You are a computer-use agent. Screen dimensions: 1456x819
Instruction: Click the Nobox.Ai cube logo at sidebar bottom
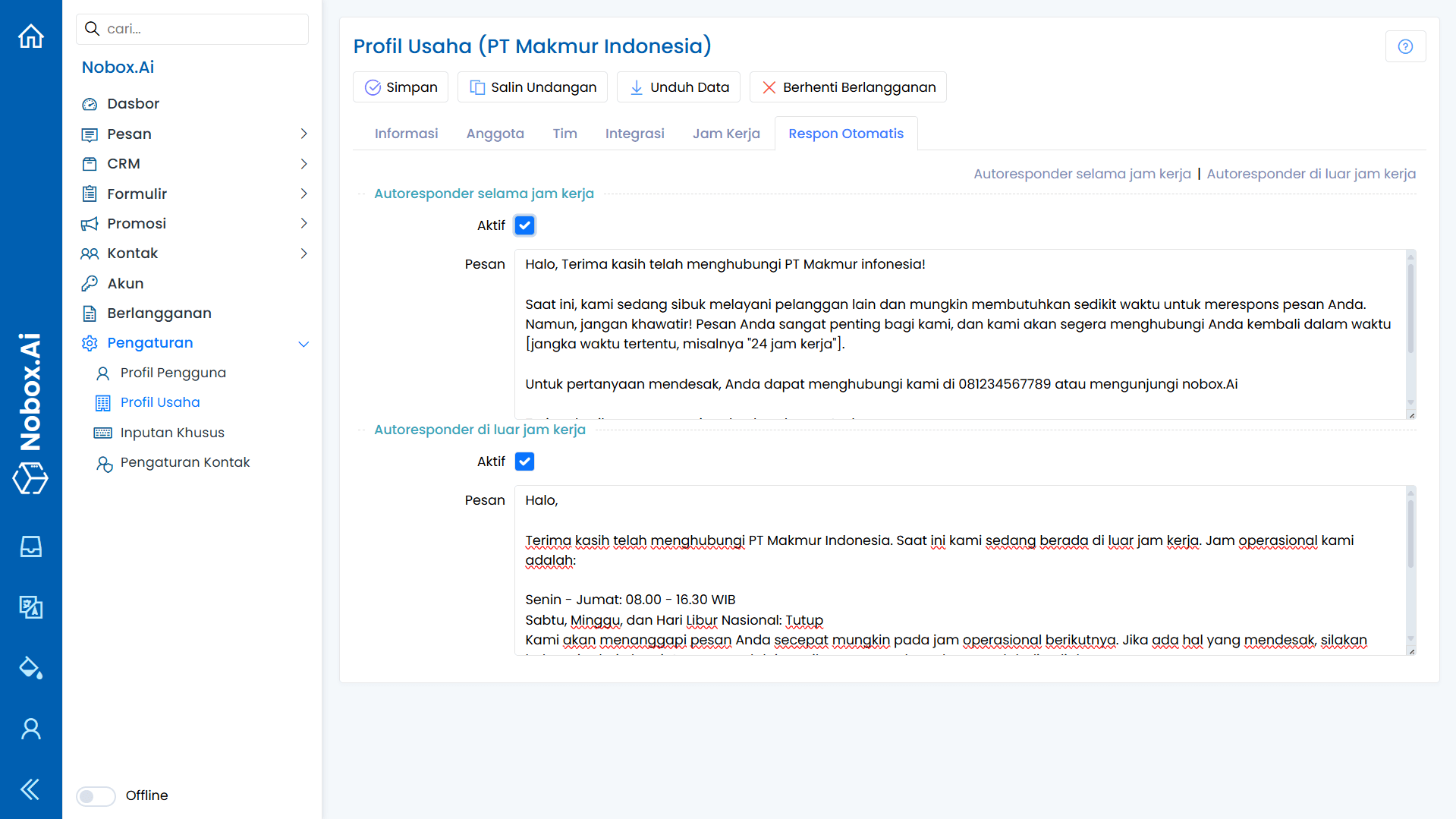coord(30,479)
